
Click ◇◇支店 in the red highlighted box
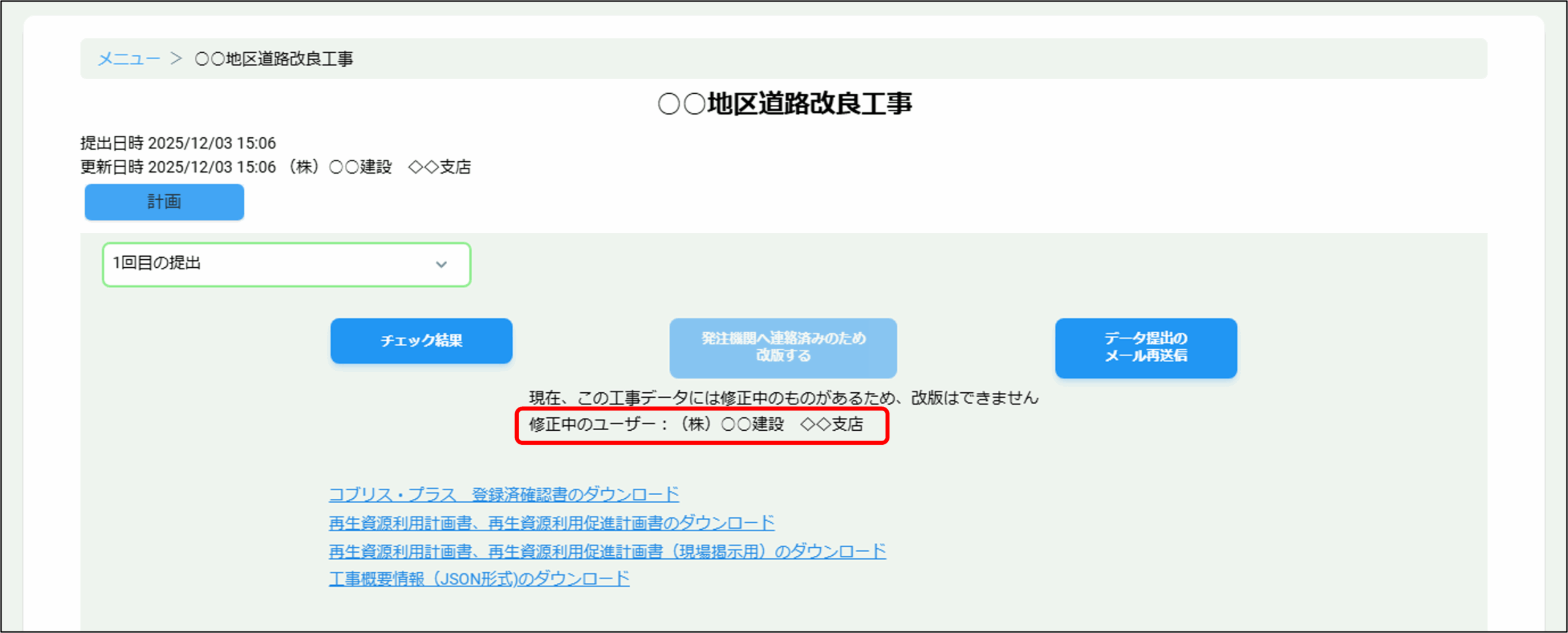pos(832,424)
